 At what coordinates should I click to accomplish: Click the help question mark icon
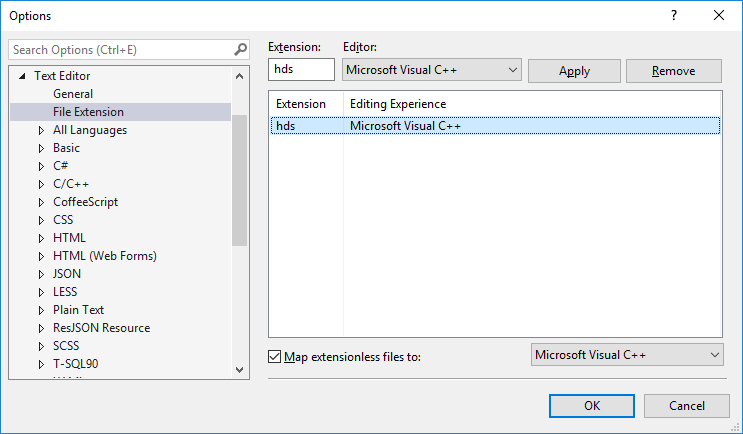click(674, 15)
